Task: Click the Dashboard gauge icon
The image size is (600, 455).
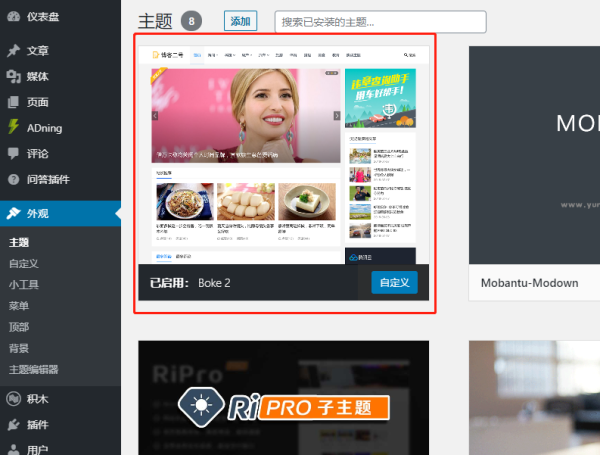Action: pyautogui.click(x=13, y=18)
